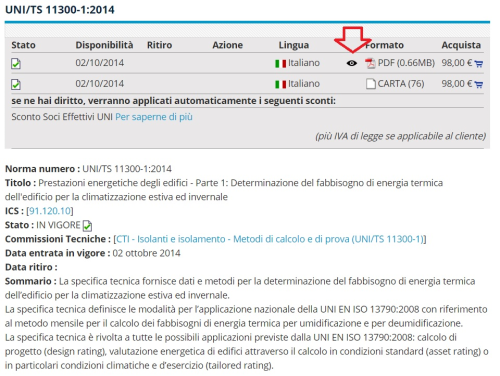
Task: Click the blank paper CARTA icon
Action: (370, 84)
